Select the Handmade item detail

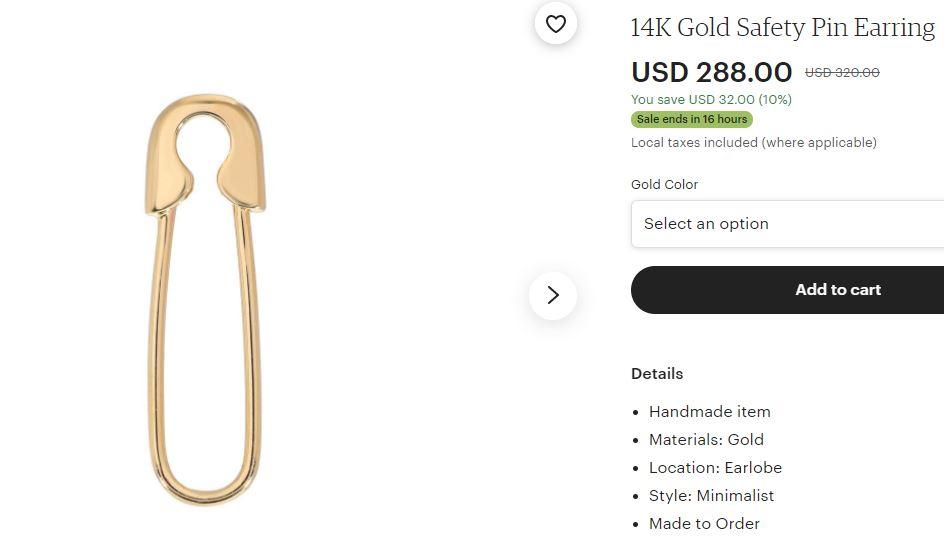[x=709, y=412]
